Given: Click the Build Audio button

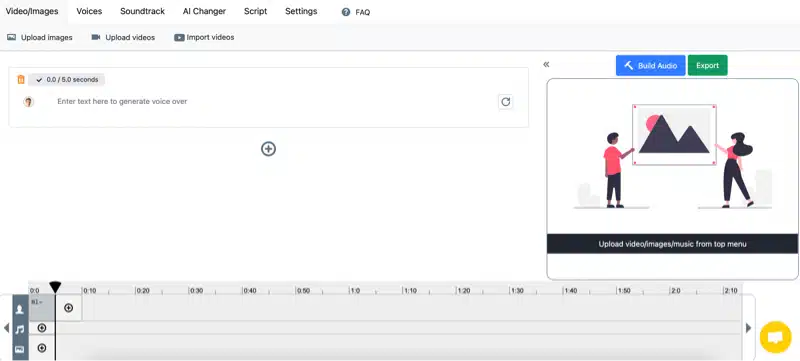Looking at the screenshot, I should coord(651,65).
